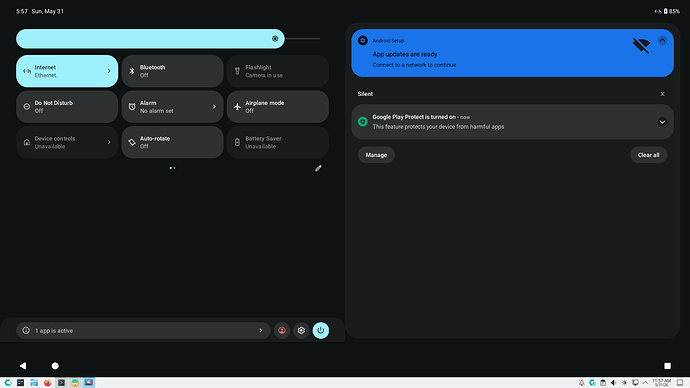Click the muted notification bell tray icon
Screen dimensions: 690x388
pos(582,383)
